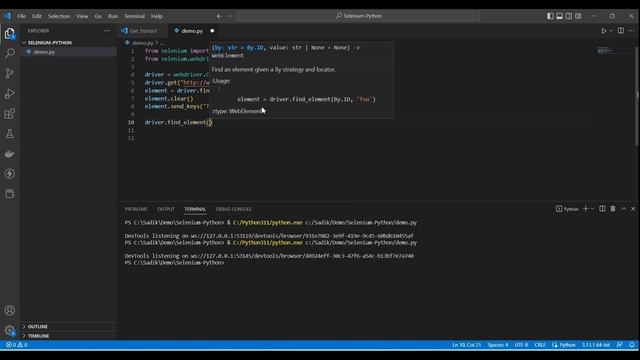Viewport: 640px width, 360px height.
Task: Open the Extensions view
Action: point(9,113)
